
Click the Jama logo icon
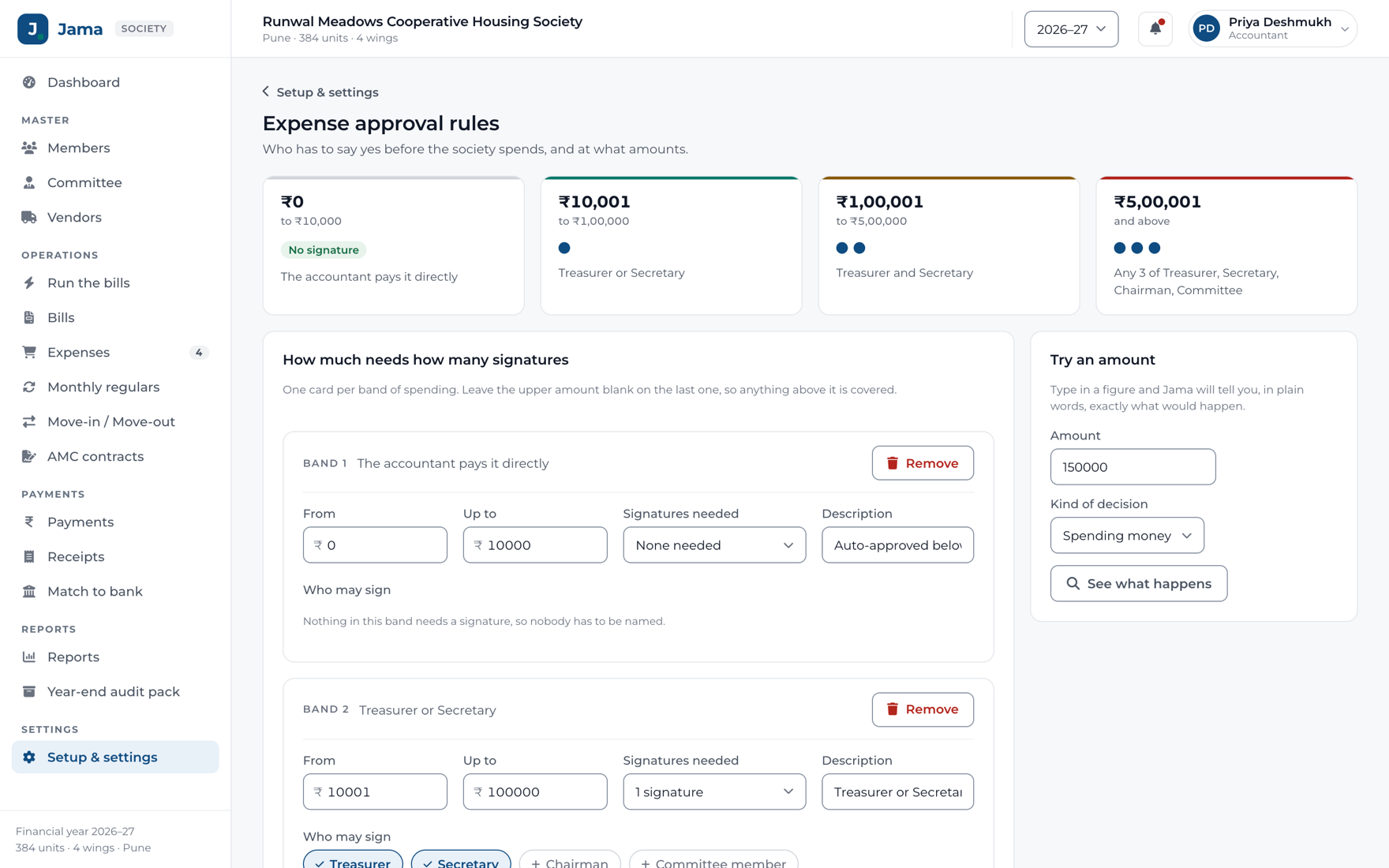pyautogui.click(x=32, y=29)
